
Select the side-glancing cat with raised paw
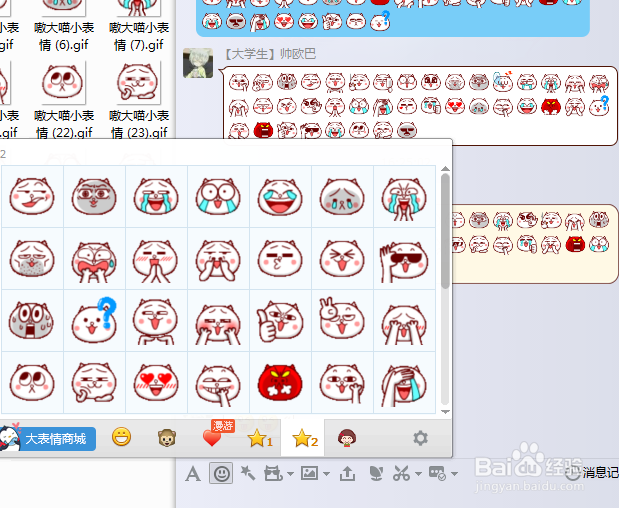342,382
